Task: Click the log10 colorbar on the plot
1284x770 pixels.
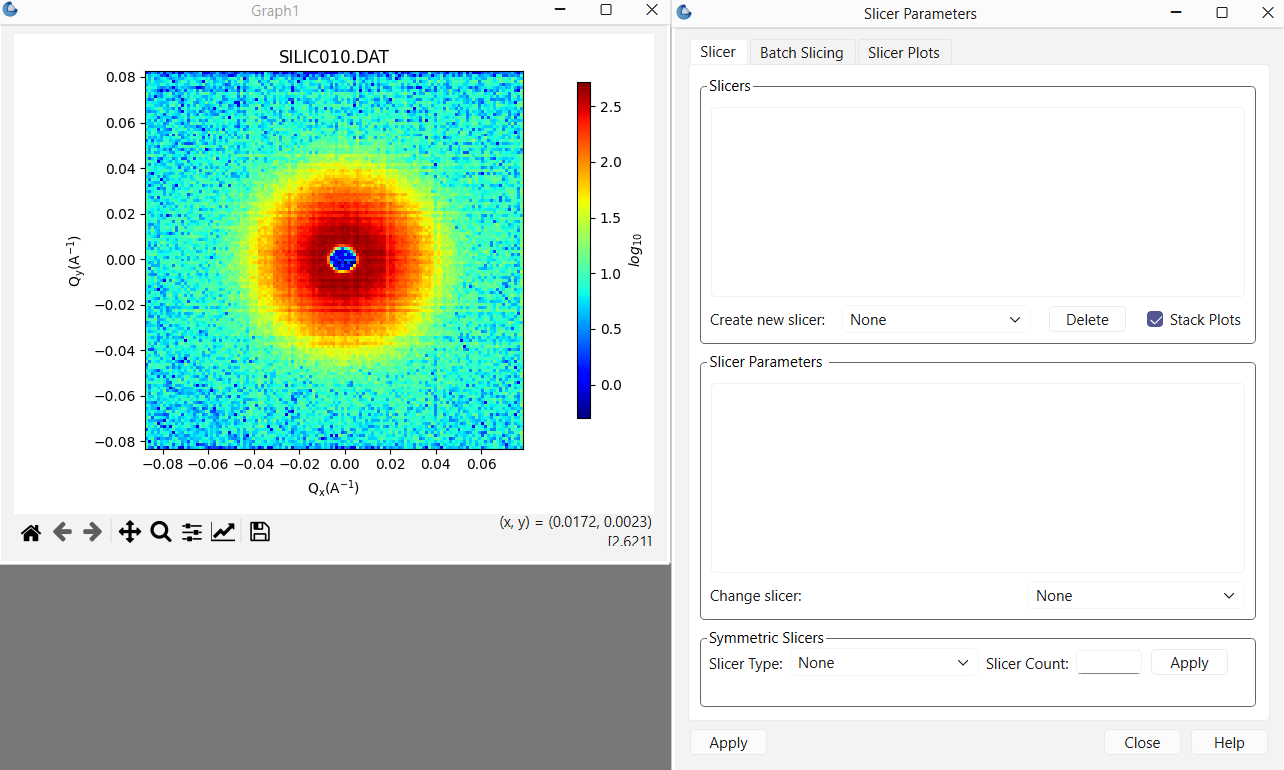Action: click(x=584, y=250)
